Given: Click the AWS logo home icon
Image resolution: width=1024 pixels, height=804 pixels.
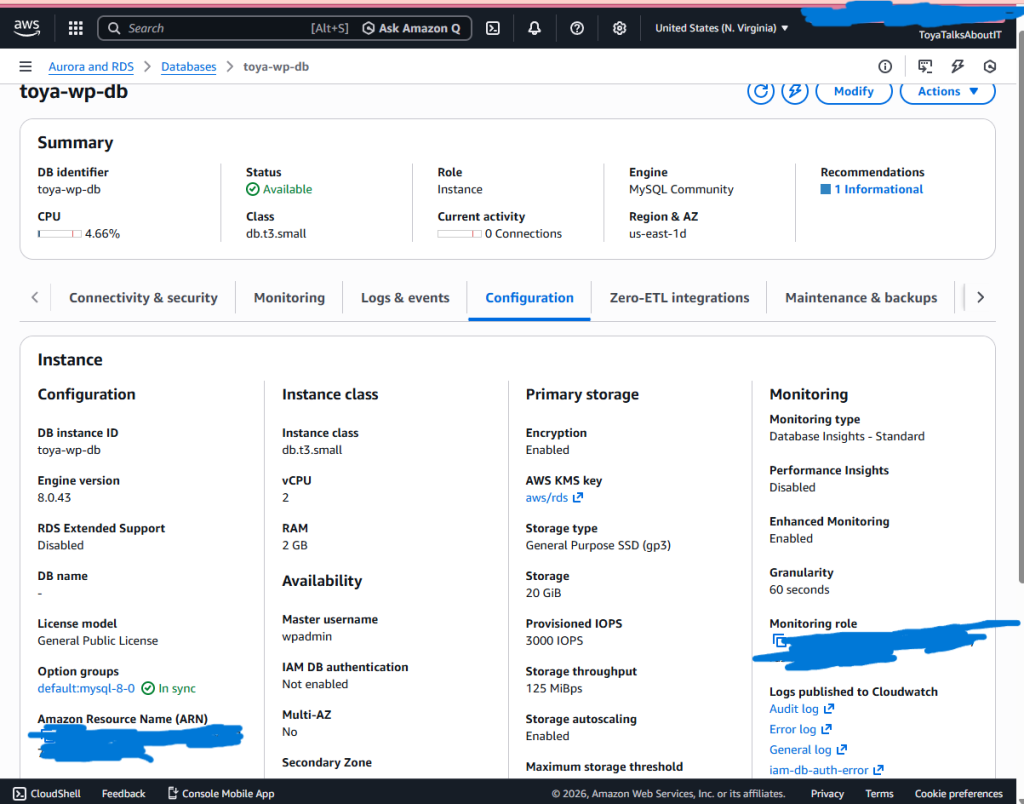Looking at the screenshot, I should click(27, 28).
